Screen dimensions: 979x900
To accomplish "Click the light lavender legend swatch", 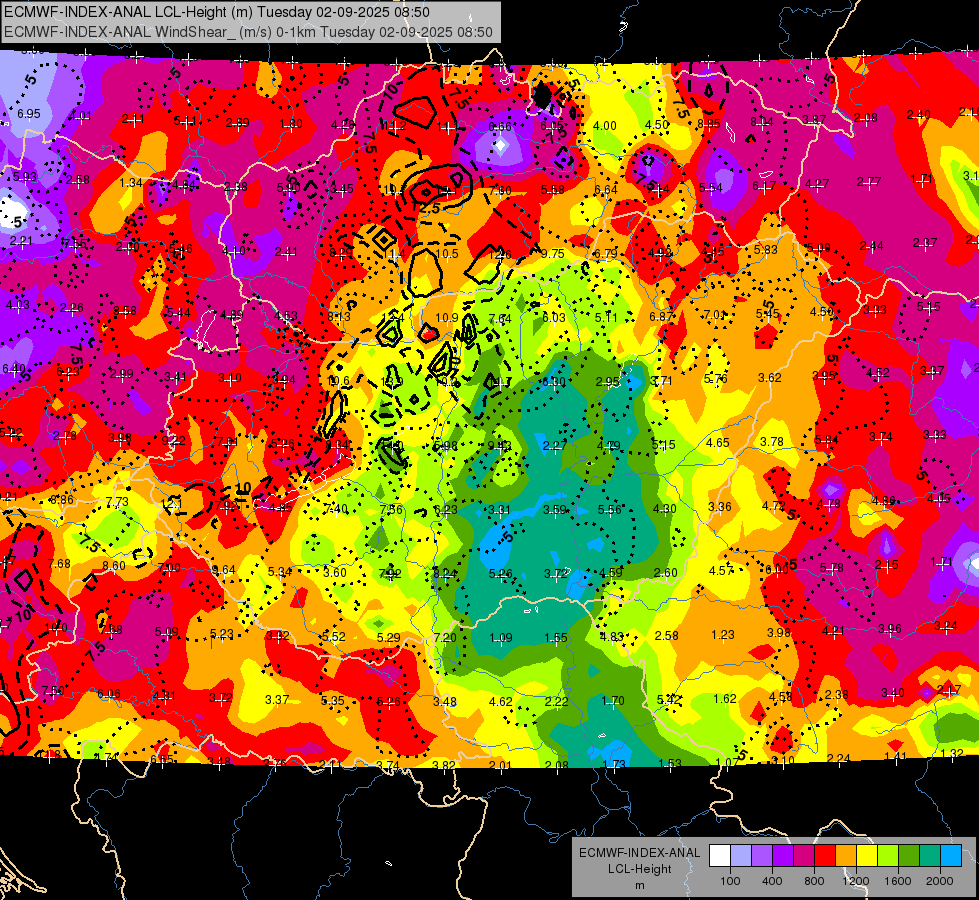I will [741, 856].
